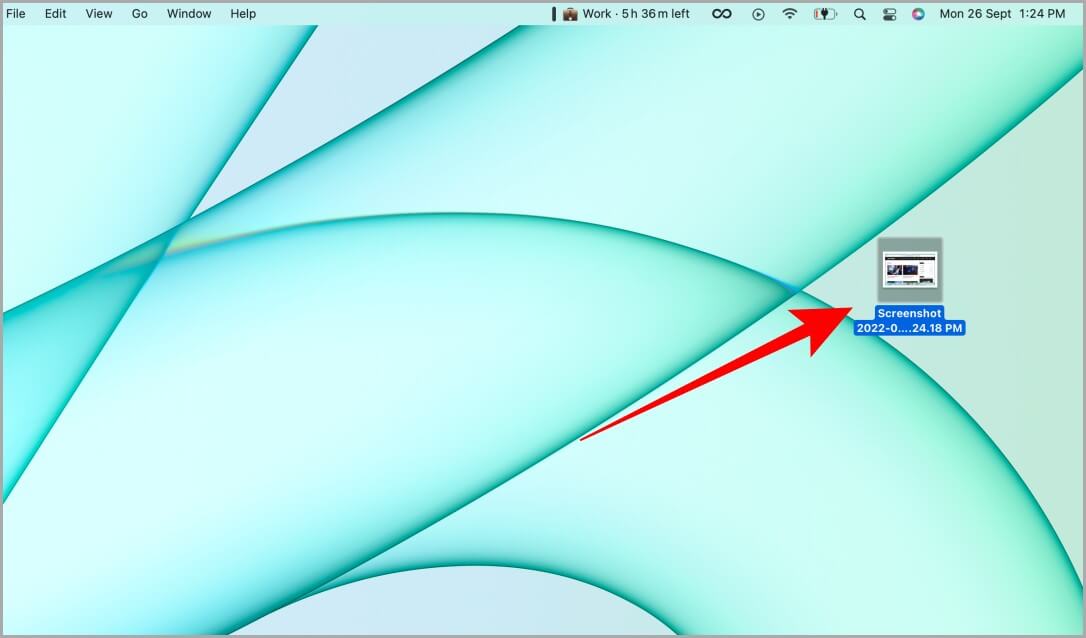
Task: Click the Work focus briefcase icon
Action: (570, 14)
